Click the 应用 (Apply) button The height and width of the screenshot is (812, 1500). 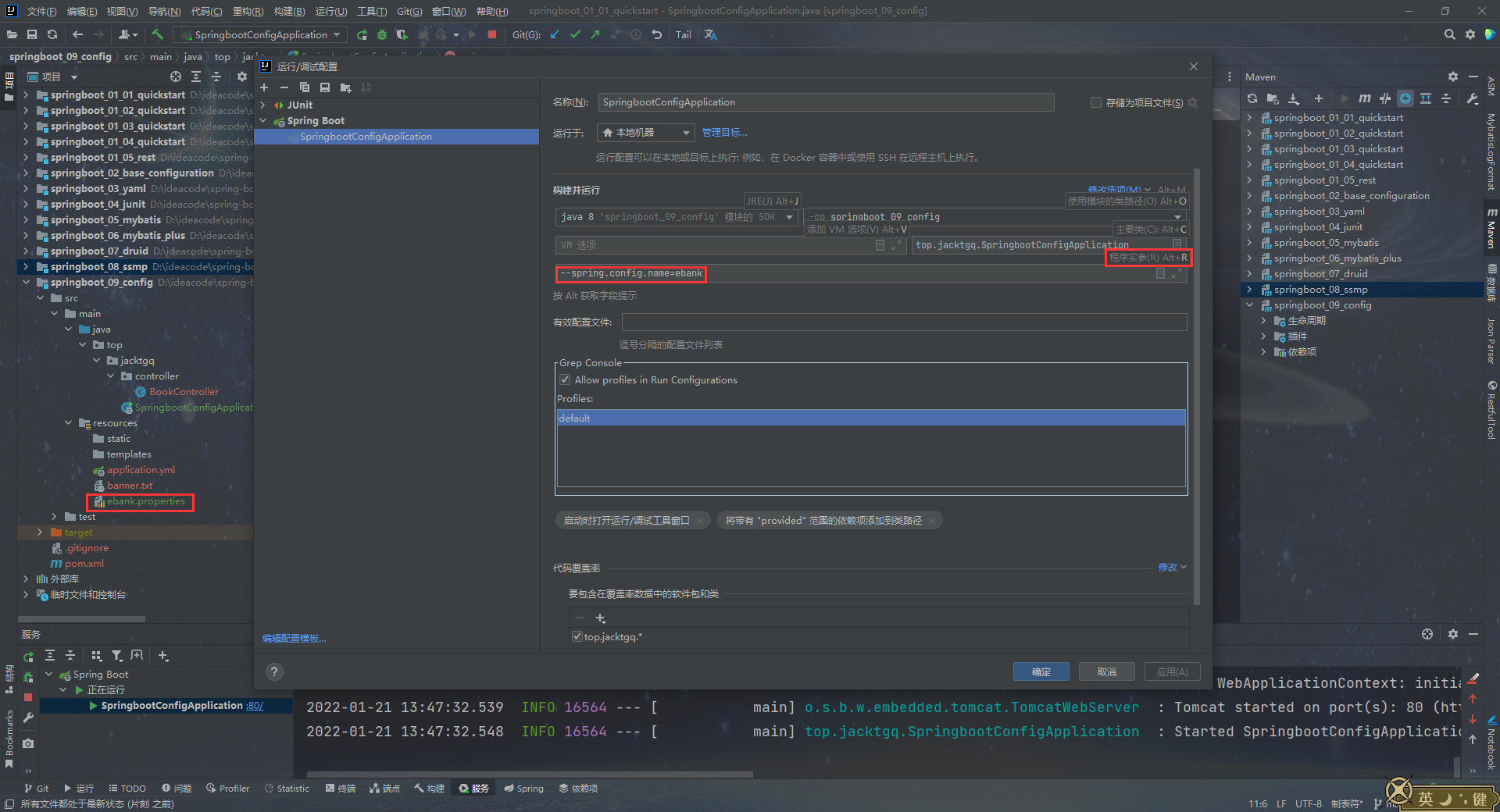pos(1172,671)
